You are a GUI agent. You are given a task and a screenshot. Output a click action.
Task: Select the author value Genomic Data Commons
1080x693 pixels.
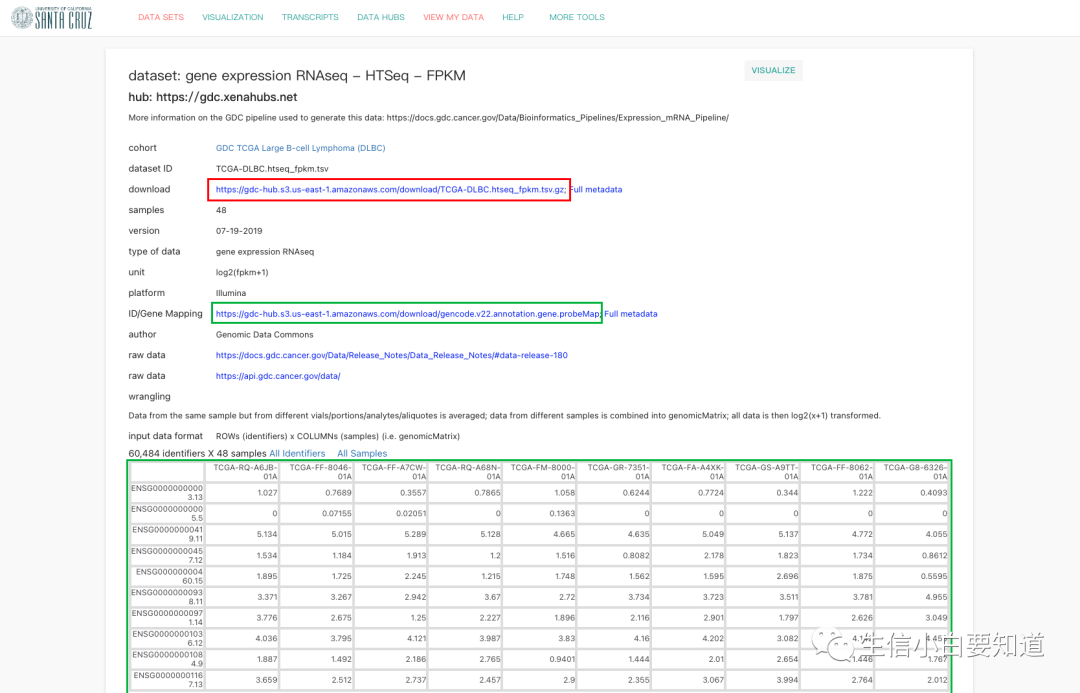264,335
